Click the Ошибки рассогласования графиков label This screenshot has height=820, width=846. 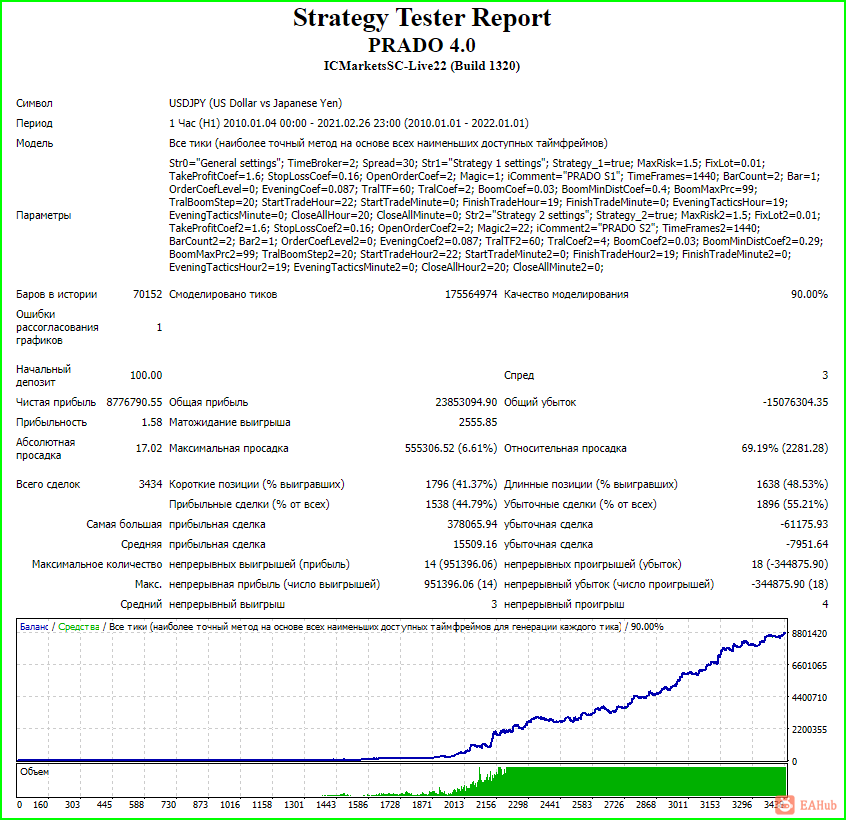(x=57, y=327)
